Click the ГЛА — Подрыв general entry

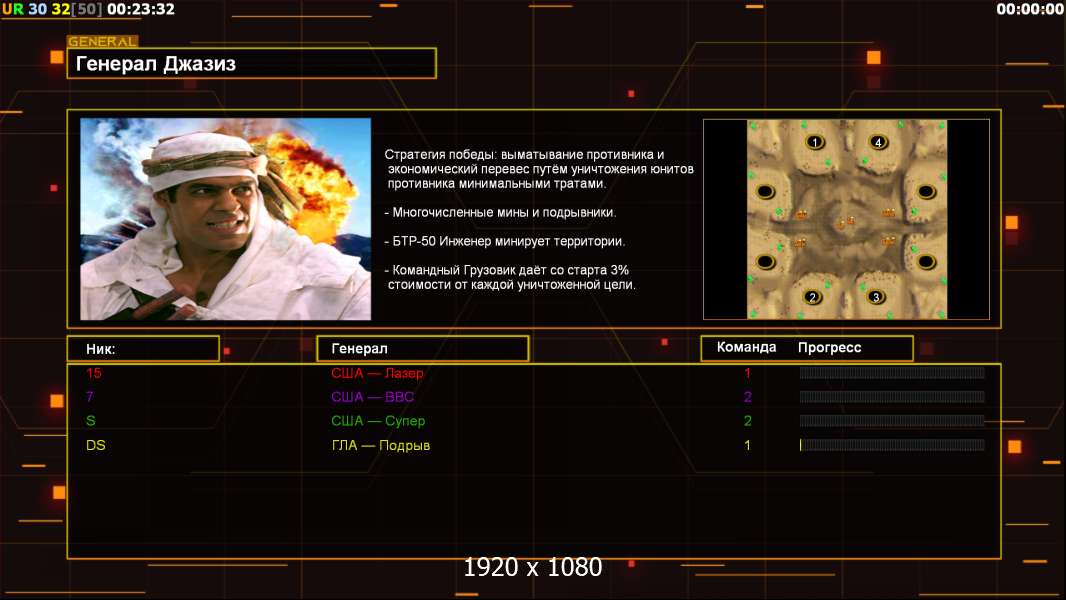pyautogui.click(x=381, y=445)
